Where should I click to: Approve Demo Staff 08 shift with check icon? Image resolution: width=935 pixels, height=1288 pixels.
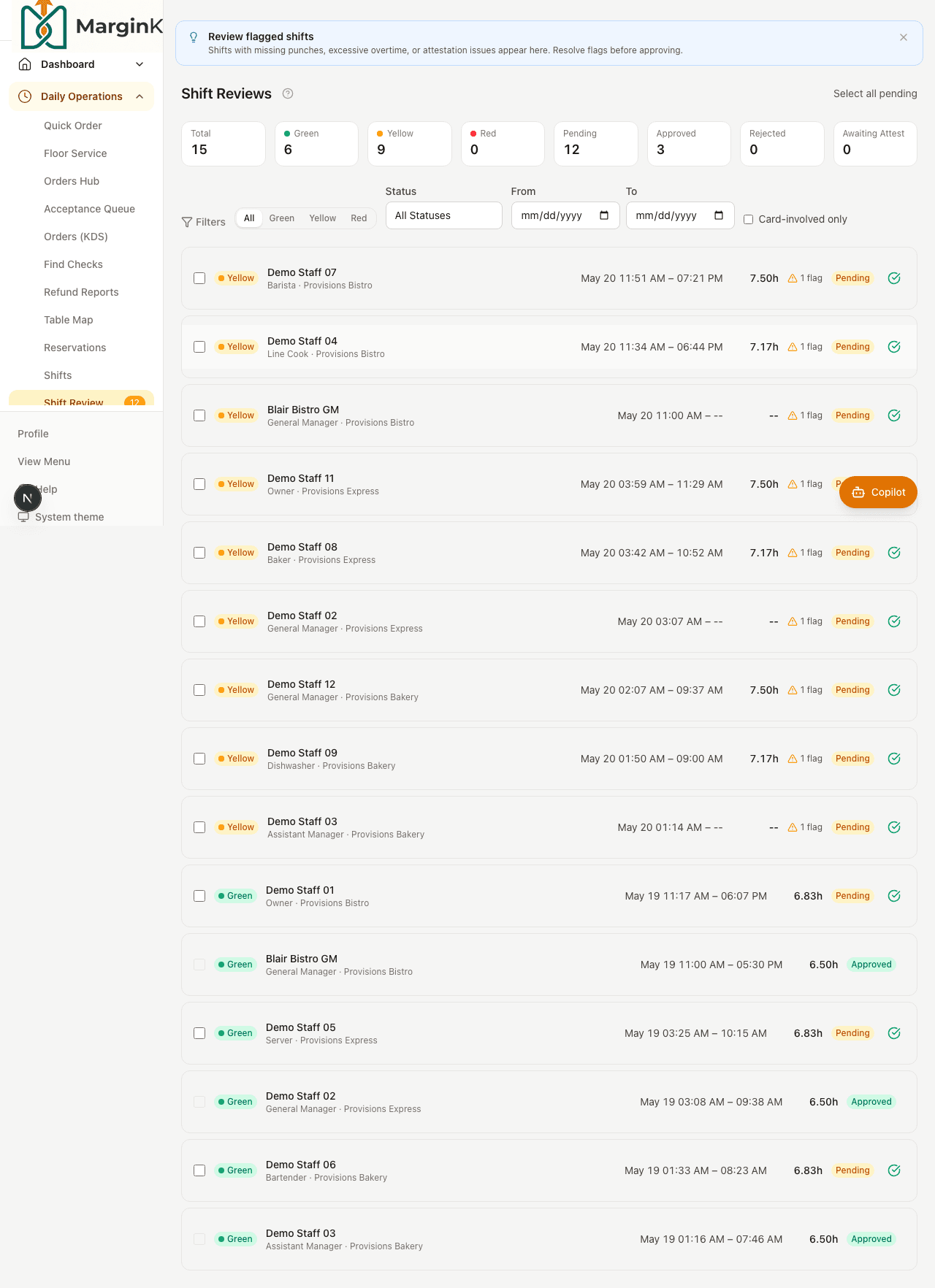coord(894,553)
